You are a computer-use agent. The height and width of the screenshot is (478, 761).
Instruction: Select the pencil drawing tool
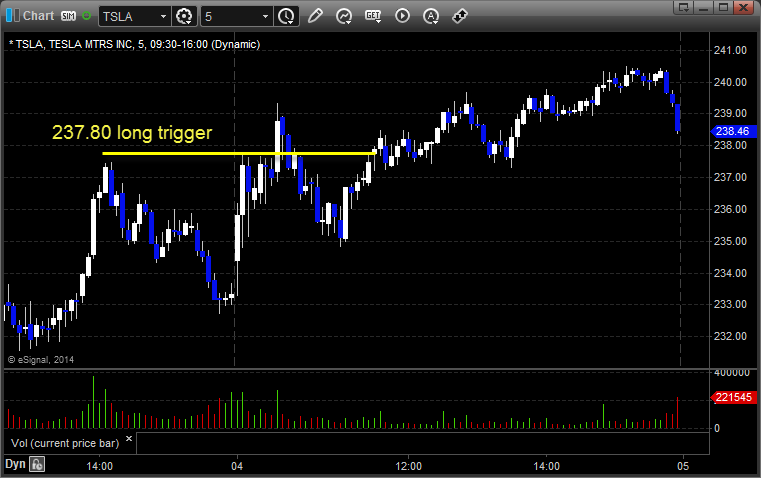pos(315,16)
